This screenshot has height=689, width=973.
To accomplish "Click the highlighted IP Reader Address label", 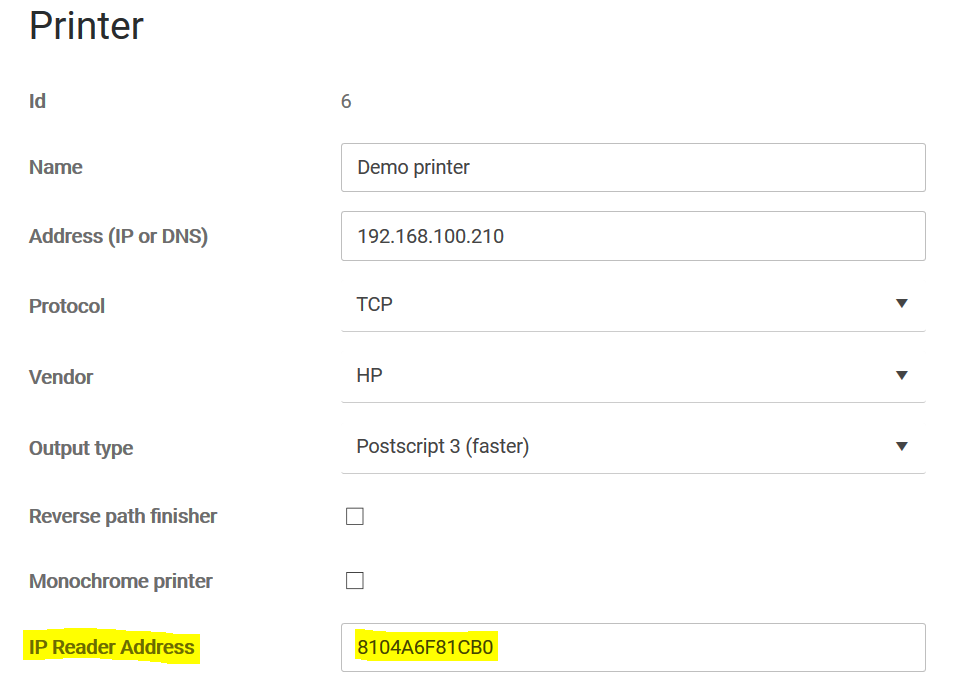I will (112, 647).
